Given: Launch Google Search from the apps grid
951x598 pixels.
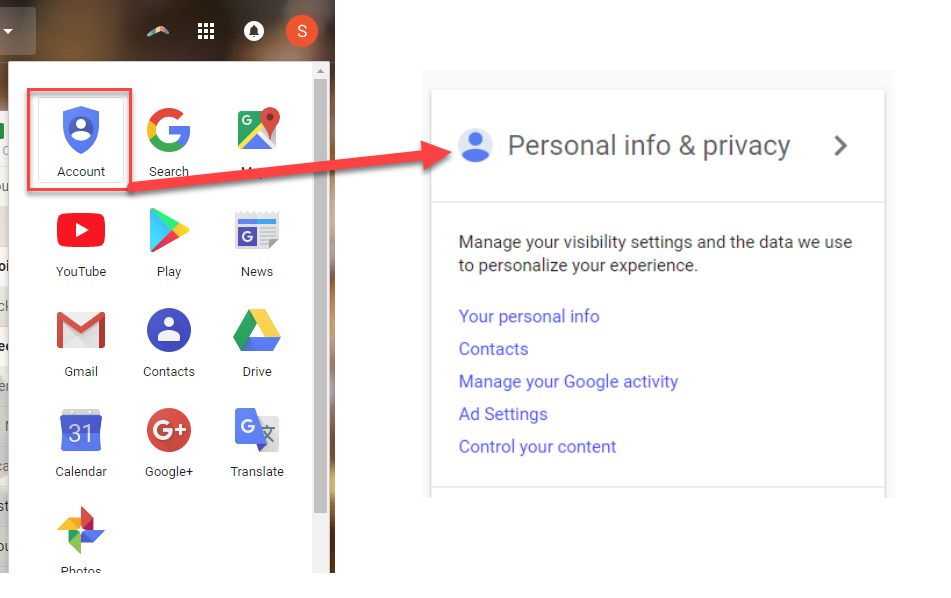Looking at the screenshot, I should click(x=169, y=141).
